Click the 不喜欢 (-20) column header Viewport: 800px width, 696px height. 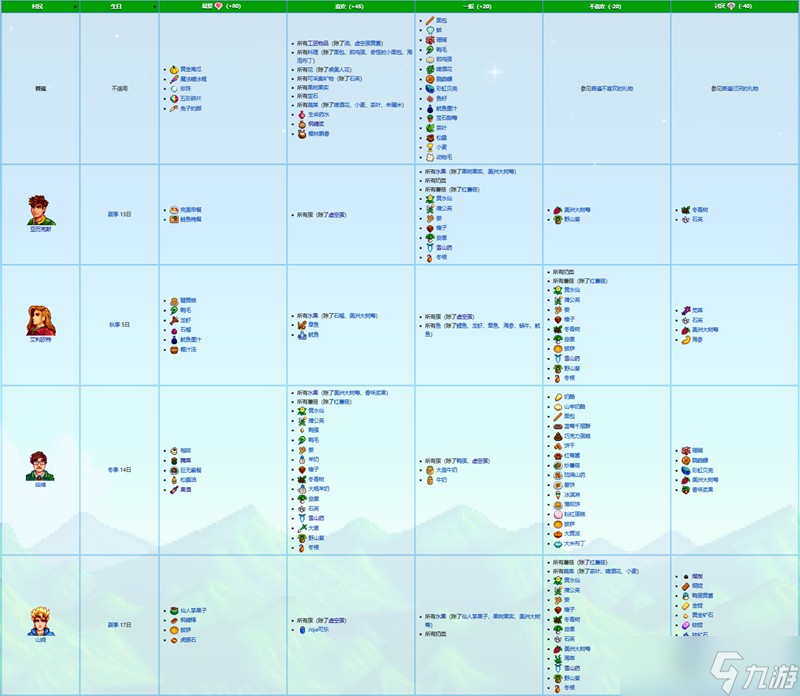pyautogui.click(x=607, y=6)
